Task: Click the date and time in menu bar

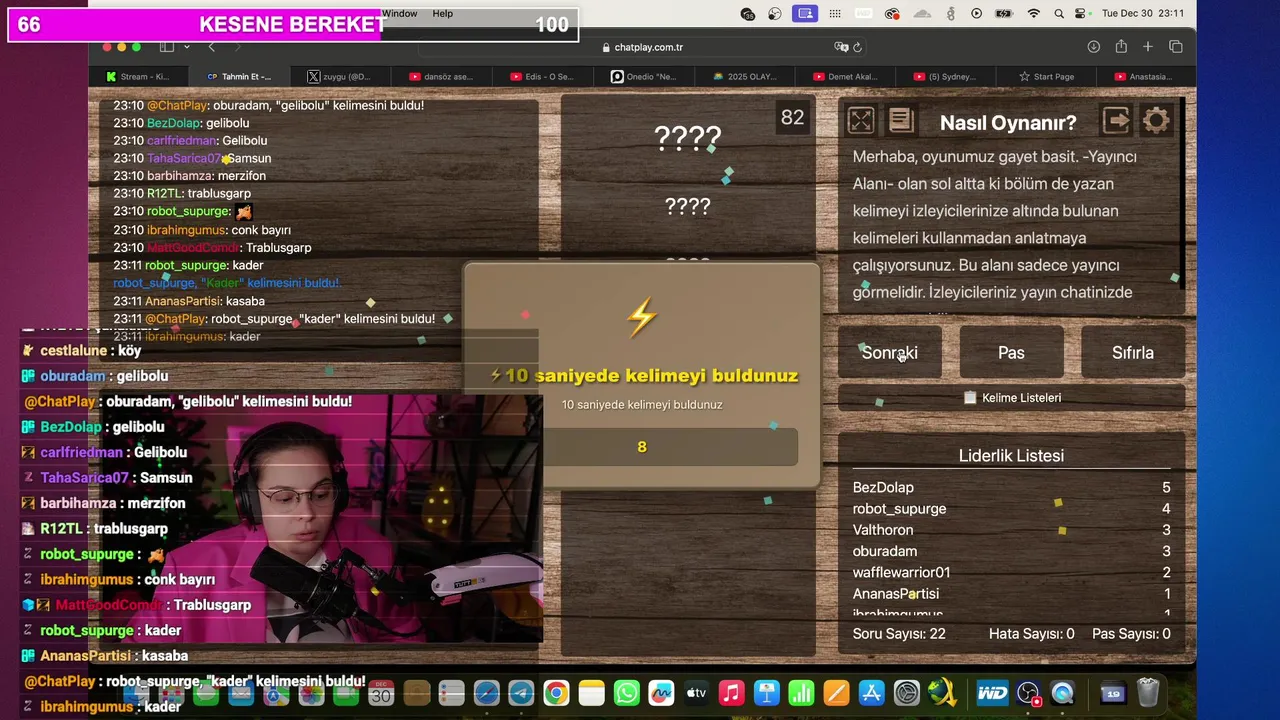Action: [1143, 13]
